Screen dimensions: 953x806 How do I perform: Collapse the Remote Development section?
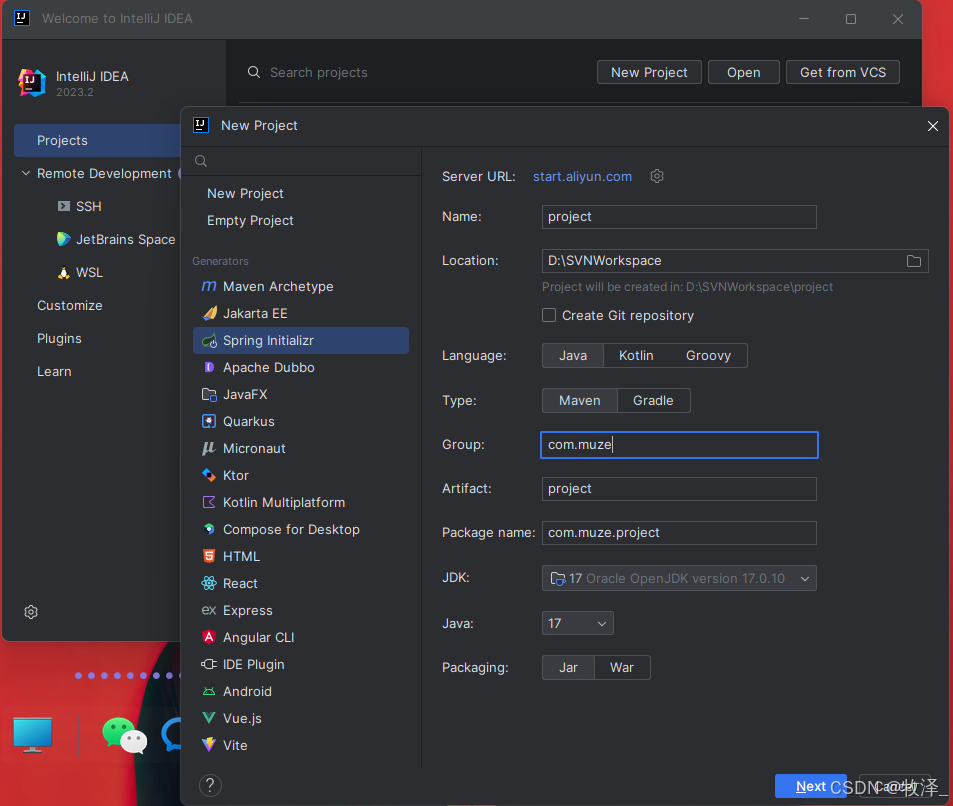tap(26, 173)
